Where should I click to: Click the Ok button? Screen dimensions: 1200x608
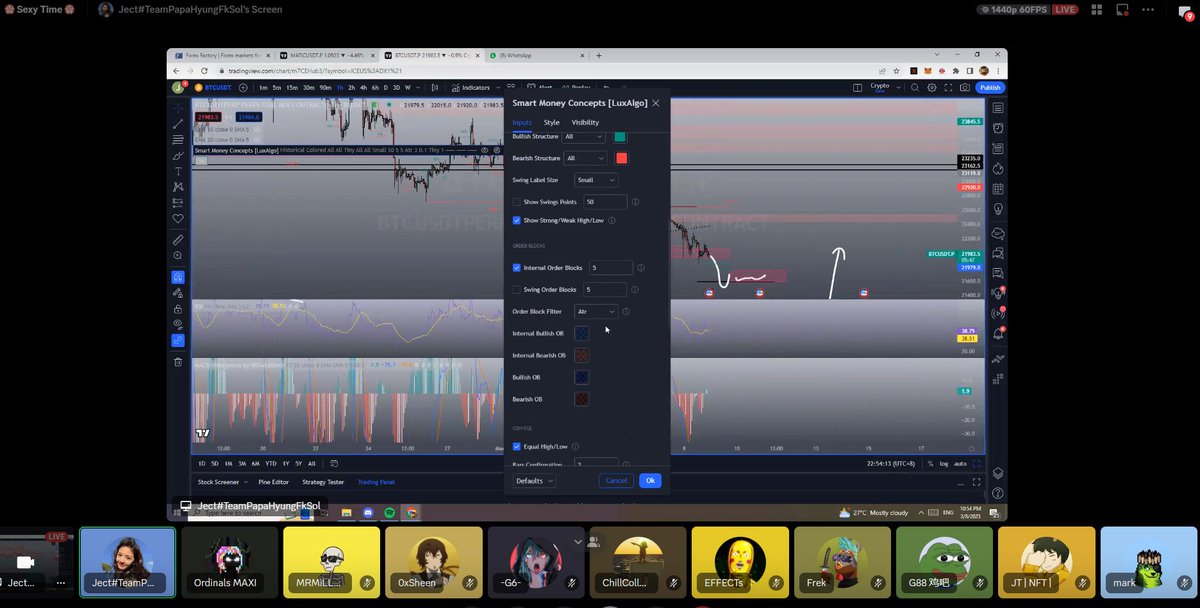[x=650, y=480]
